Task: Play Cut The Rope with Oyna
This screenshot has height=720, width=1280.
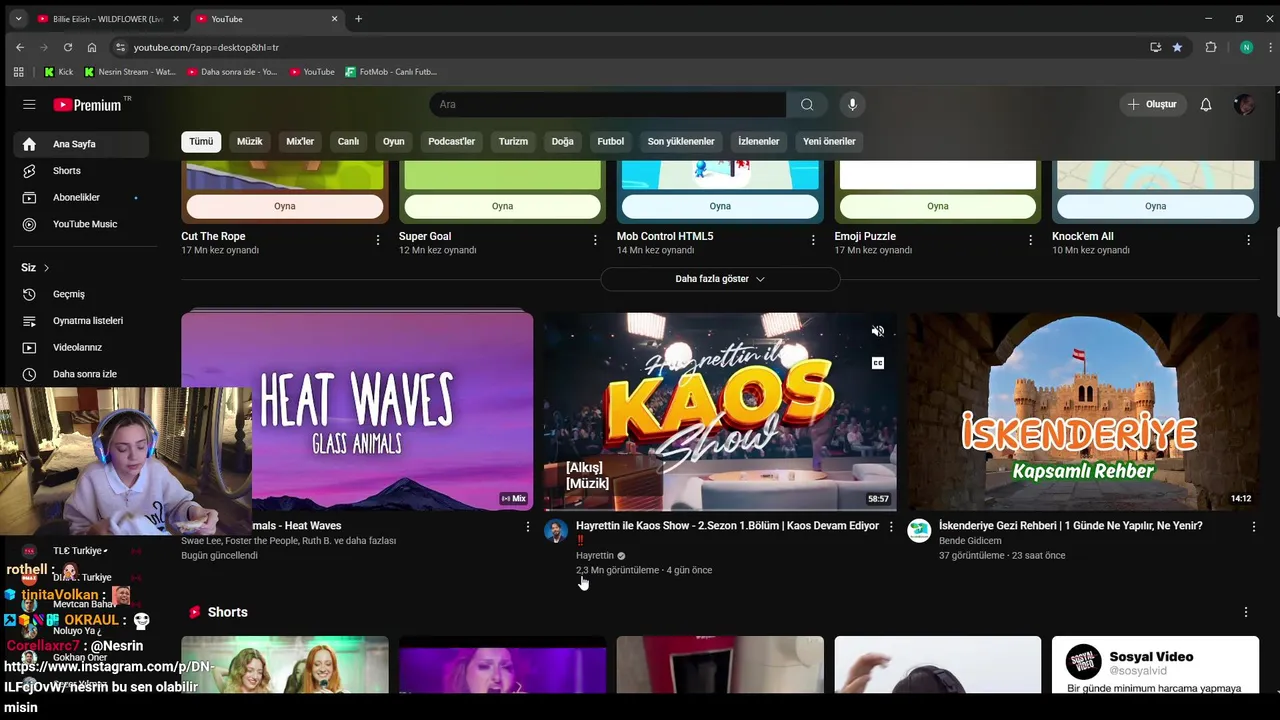Action: click(285, 206)
